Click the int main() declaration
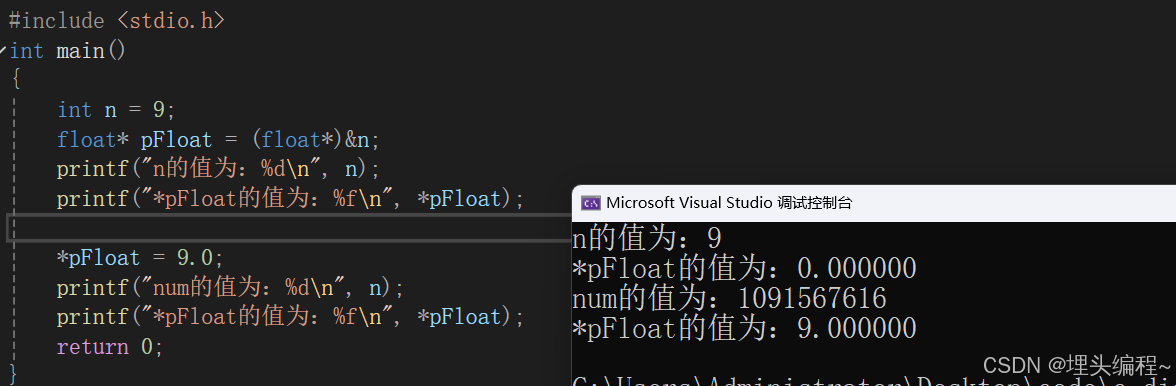This screenshot has height=386, width=1176. 68,51
